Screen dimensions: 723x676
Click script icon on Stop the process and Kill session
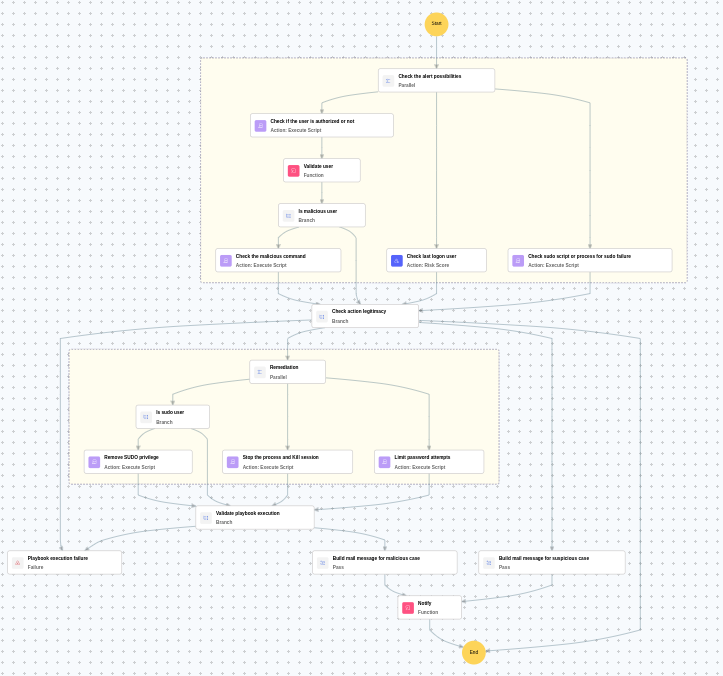(x=233, y=462)
